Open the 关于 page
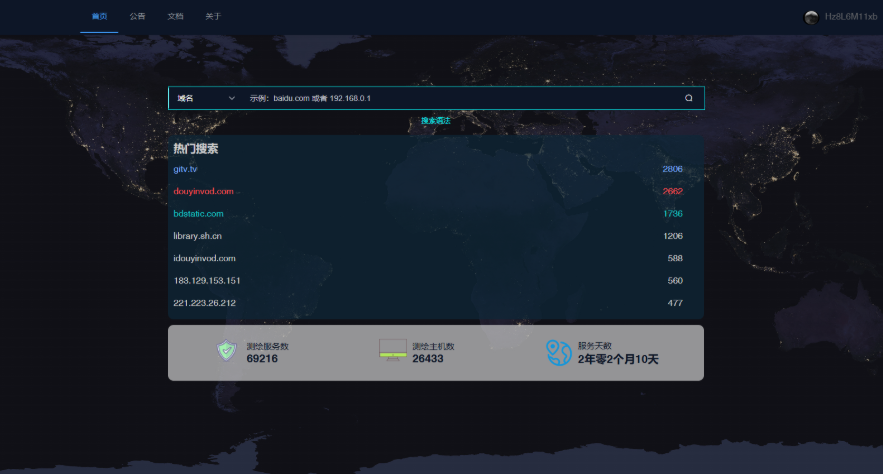 (x=213, y=17)
